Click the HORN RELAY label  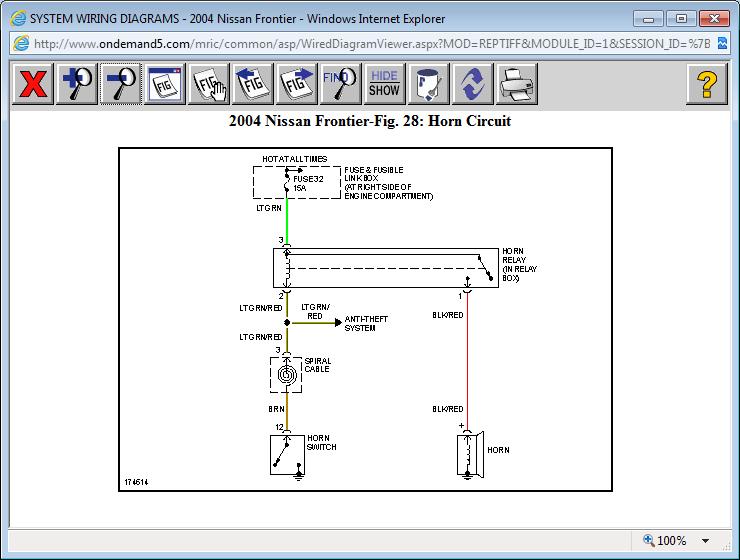pyautogui.click(x=519, y=264)
